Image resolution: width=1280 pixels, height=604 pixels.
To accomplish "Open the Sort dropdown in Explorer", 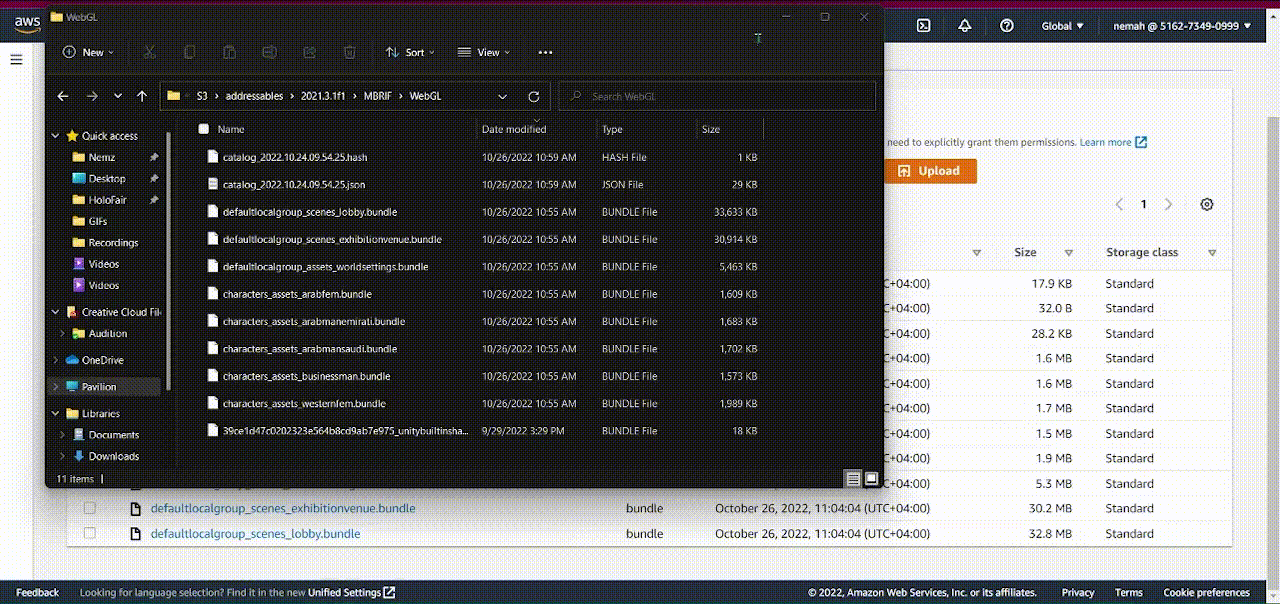I will pos(406,52).
